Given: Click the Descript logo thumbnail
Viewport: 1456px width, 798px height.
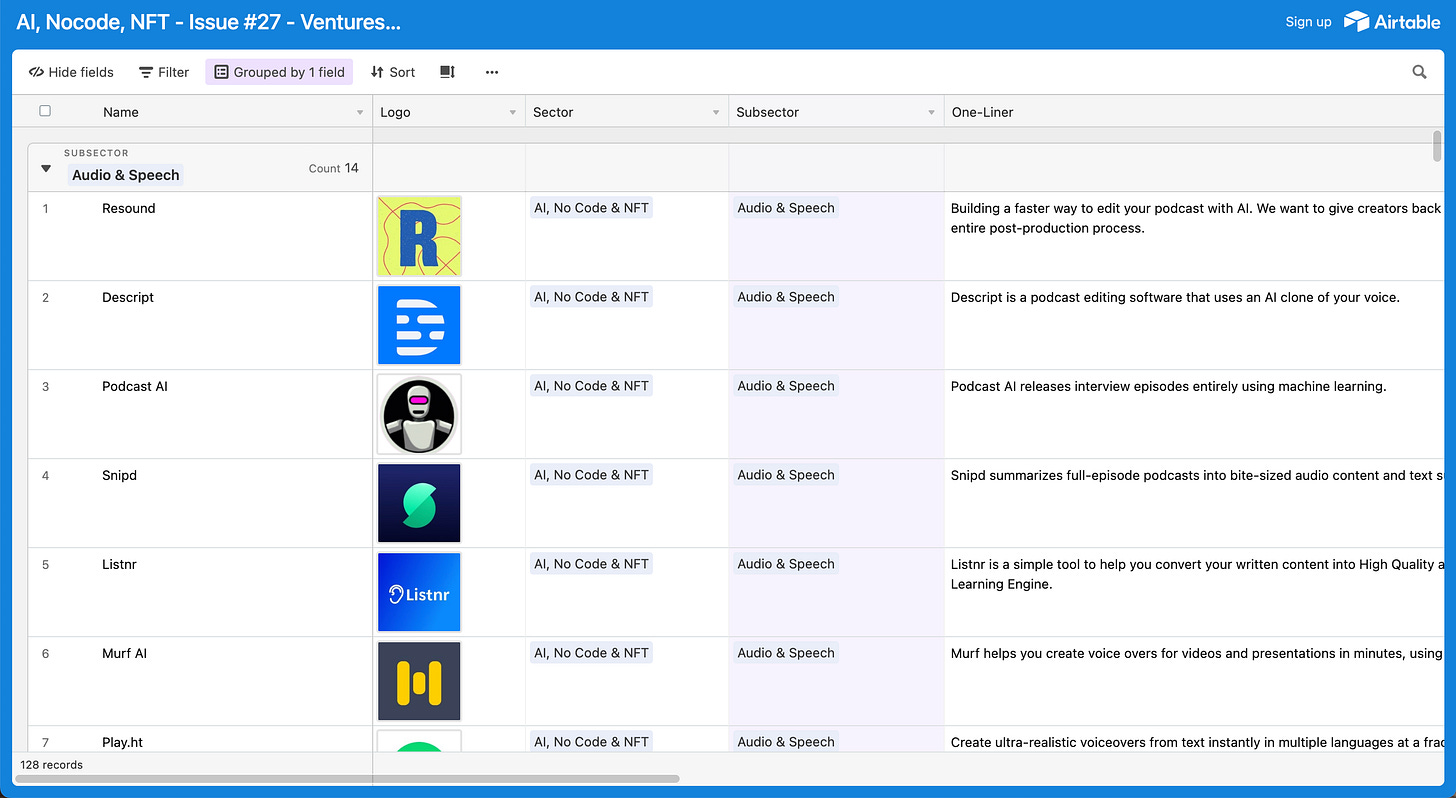Looking at the screenshot, I should [419, 325].
